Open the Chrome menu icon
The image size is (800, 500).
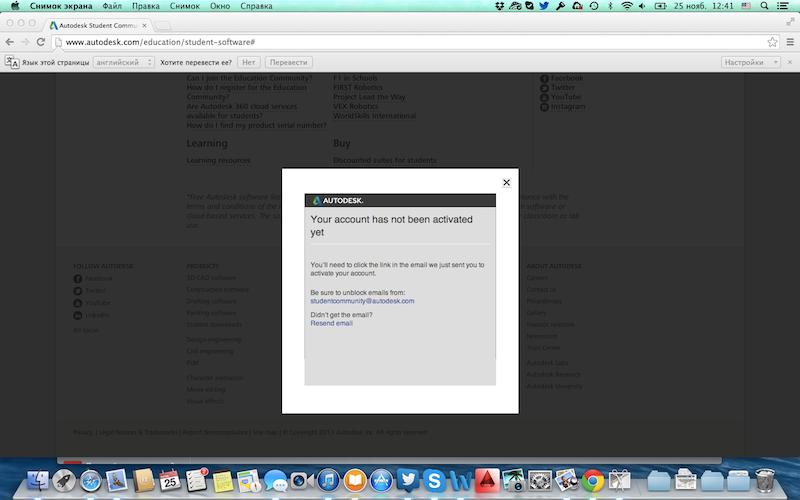pos(788,42)
